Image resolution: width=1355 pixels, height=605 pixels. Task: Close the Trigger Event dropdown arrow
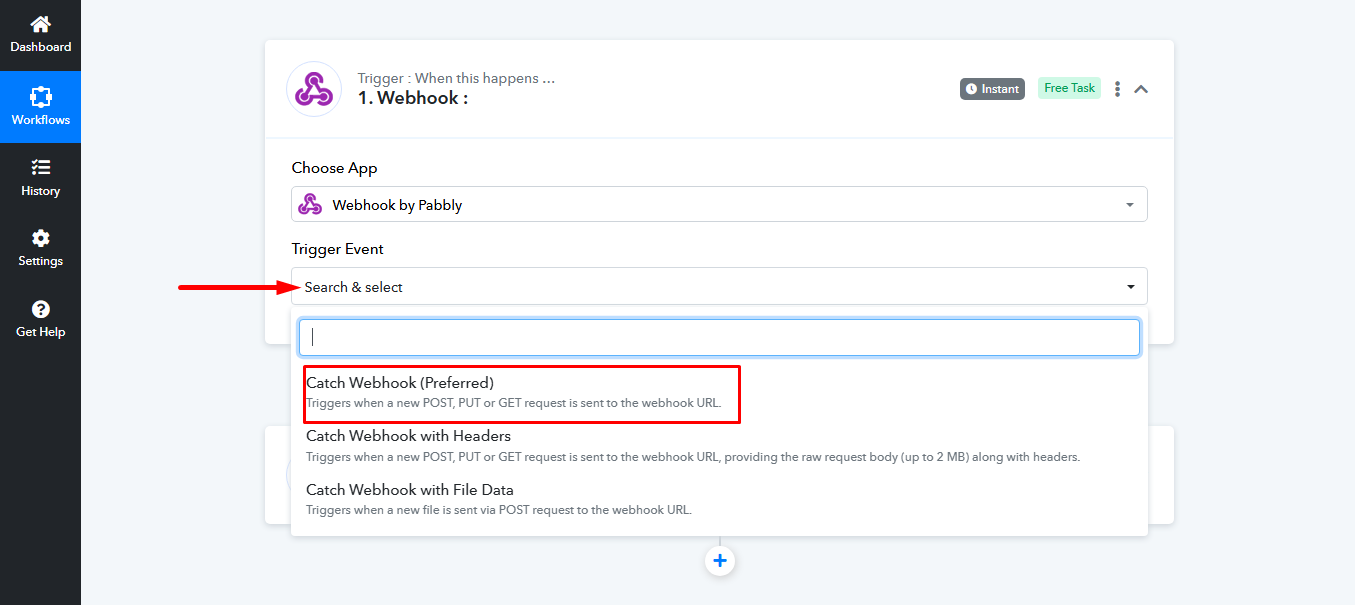tap(1130, 287)
